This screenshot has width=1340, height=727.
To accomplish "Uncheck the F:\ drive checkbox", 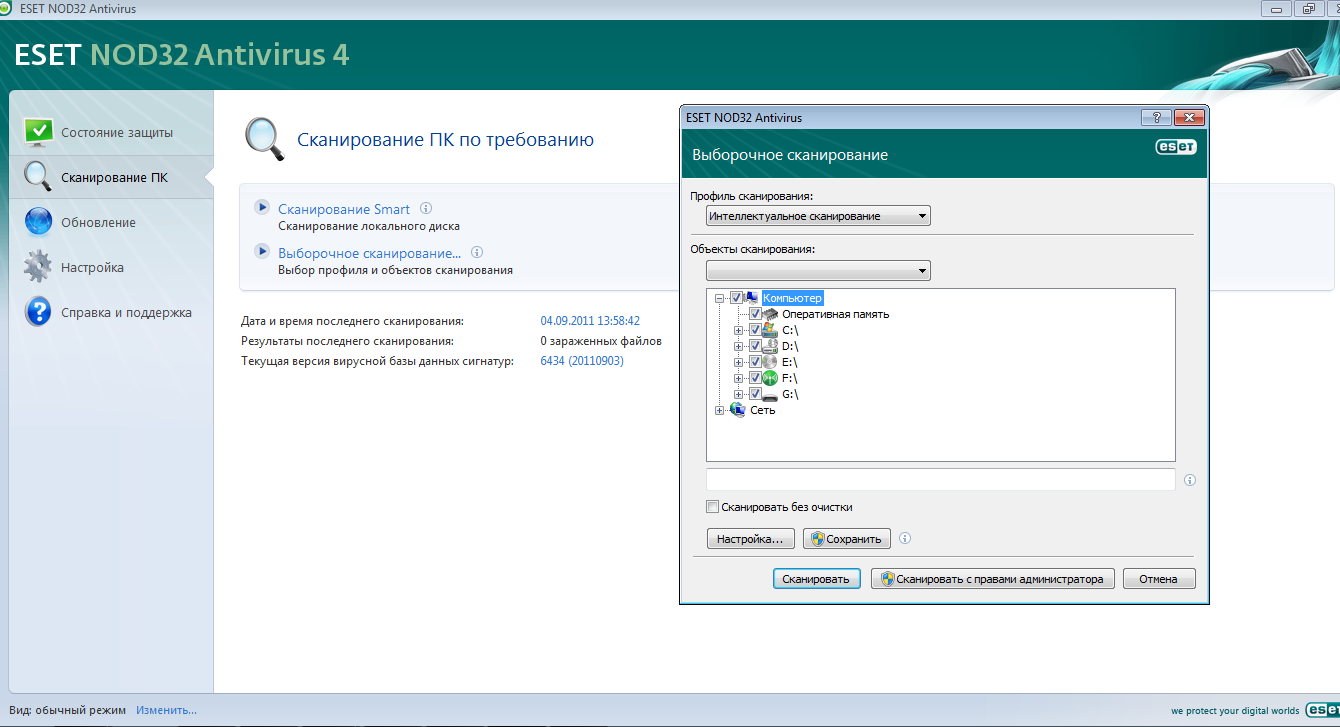I will click(x=755, y=378).
